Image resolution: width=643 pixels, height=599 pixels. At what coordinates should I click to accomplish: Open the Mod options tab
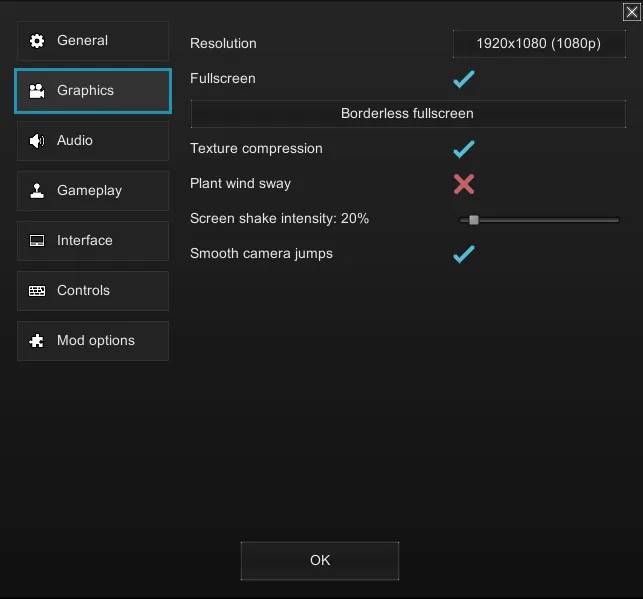click(92, 341)
